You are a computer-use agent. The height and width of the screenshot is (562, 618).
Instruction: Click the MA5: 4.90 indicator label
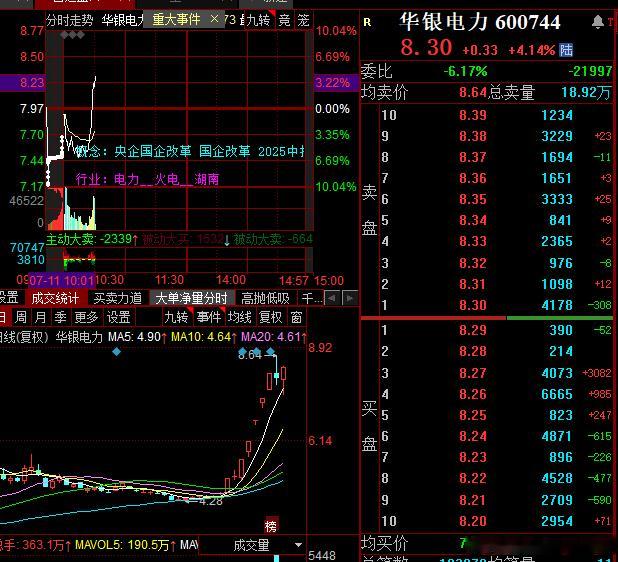coord(137,337)
